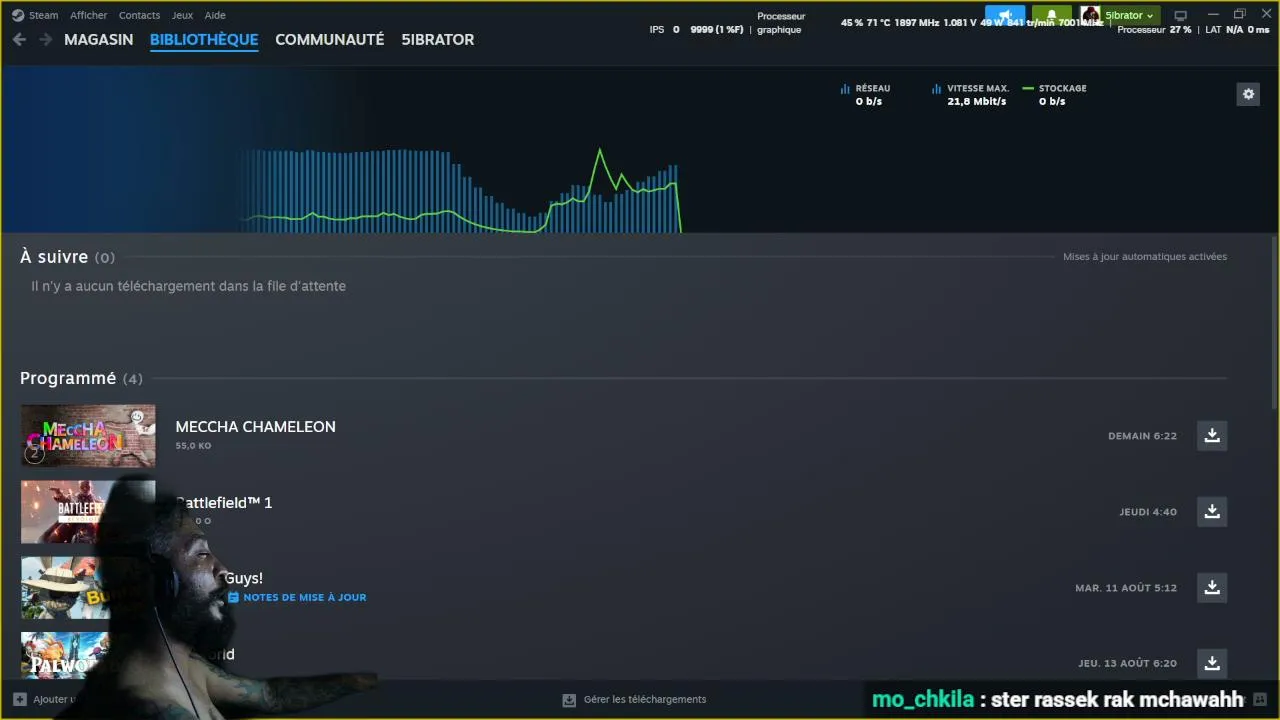
Task: Download the update scheduled Jeu. 13 août
Action: [x=1212, y=663]
